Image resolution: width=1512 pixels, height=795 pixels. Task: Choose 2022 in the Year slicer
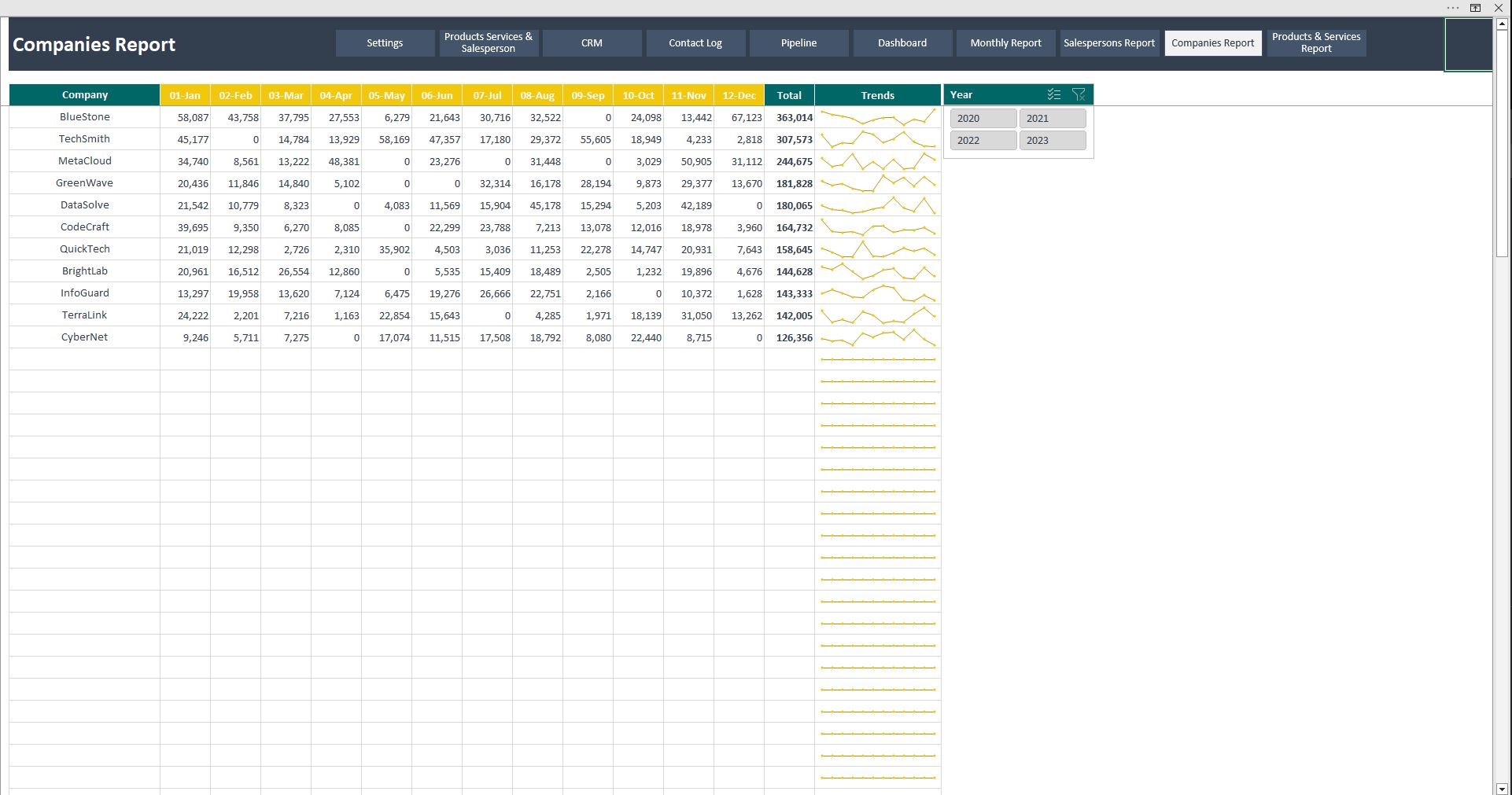point(983,141)
